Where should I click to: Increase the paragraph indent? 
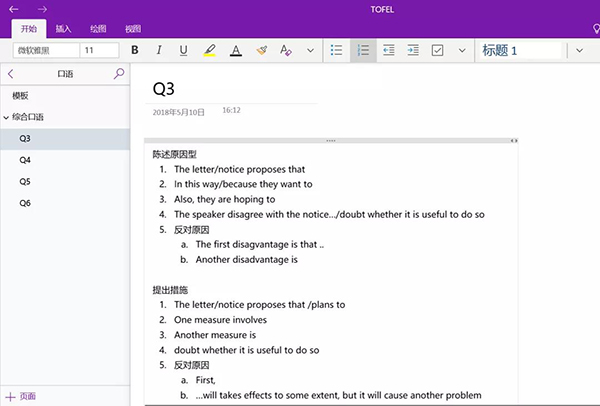click(413, 50)
